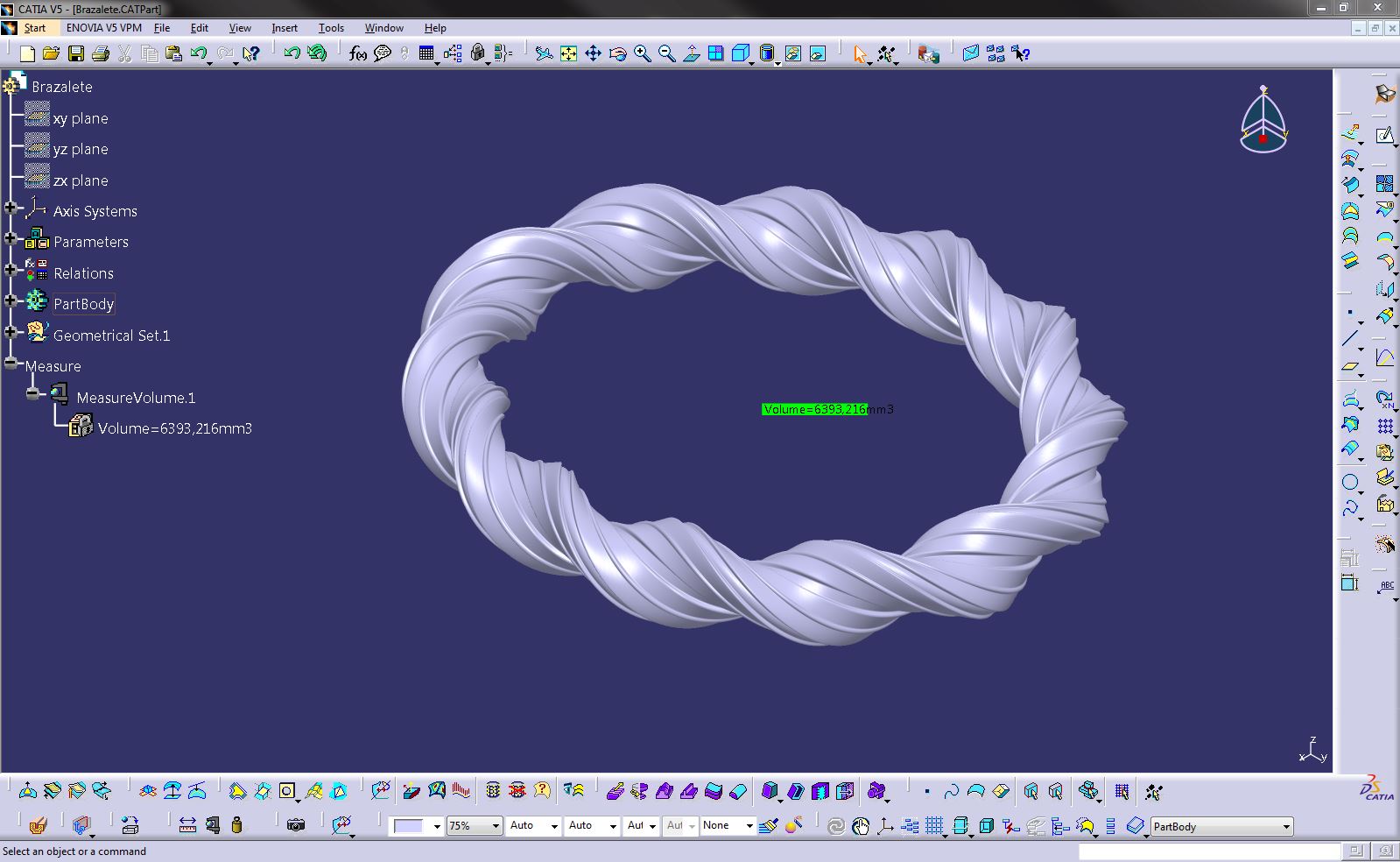Click the Hide/Show icon
Screen dimensions: 1400x862
(x=793, y=54)
